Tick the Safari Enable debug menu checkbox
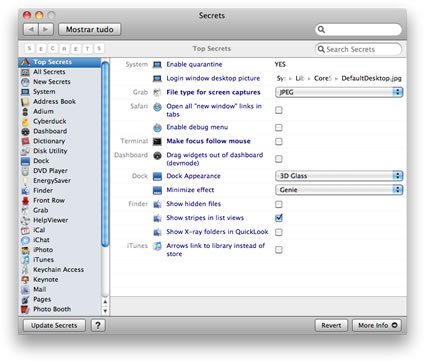Image resolution: width=425 pixels, height=361 pixels. (279, 127)
